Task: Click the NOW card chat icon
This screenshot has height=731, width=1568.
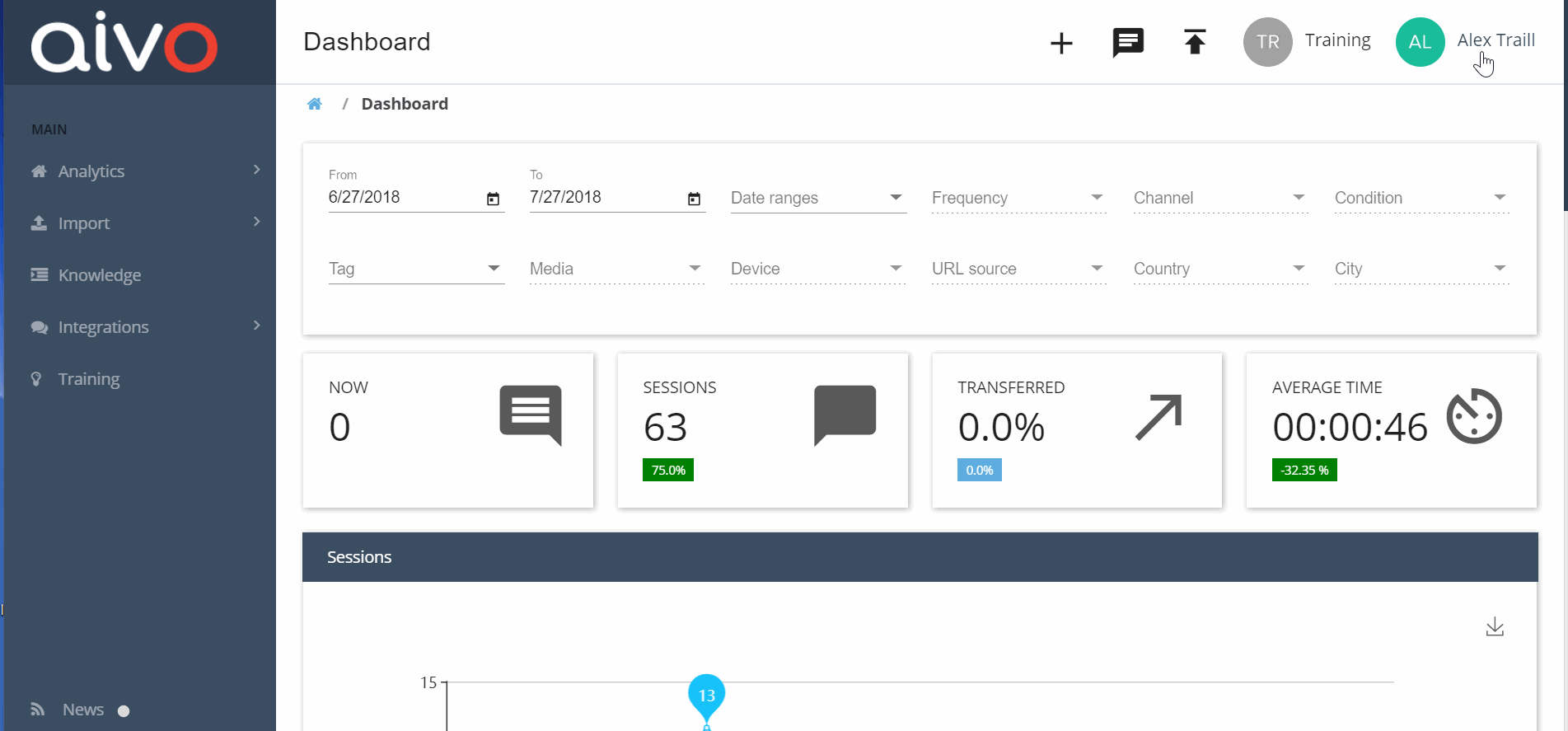Action: click(x=531, y=415)
